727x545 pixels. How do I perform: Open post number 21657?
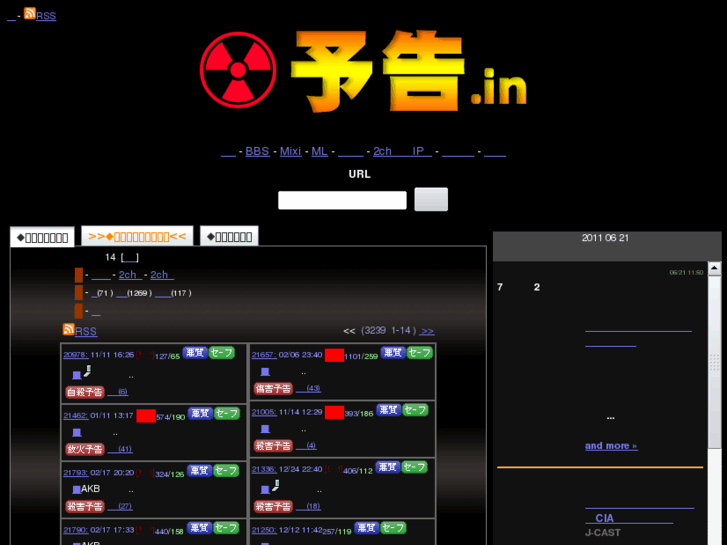[x=264, y=355]
